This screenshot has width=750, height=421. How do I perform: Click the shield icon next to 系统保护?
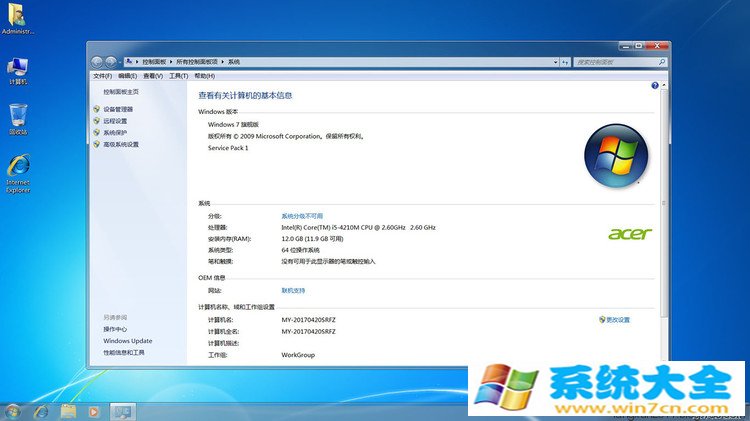97,133
